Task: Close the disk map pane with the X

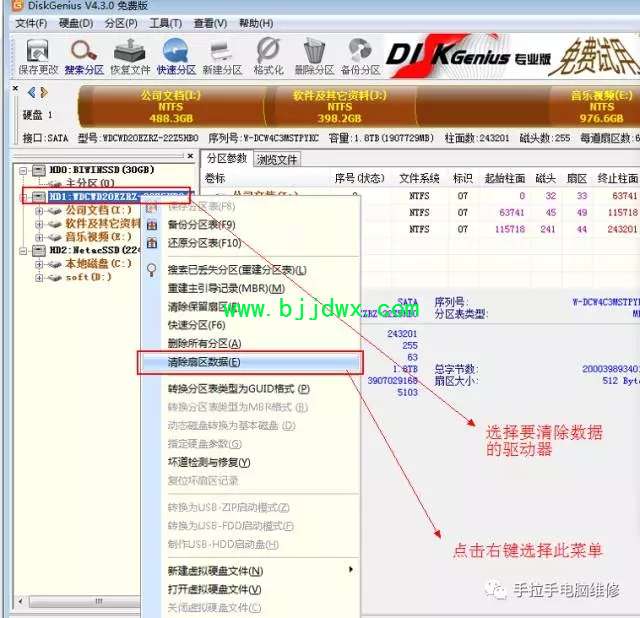Action: point(15,88)
